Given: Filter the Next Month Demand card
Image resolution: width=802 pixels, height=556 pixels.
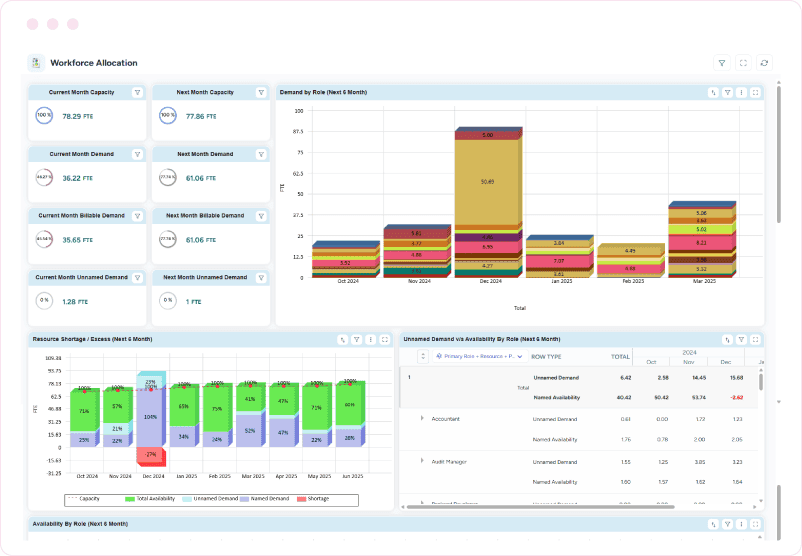Looking at the screenshot, I should click(261, 154).
